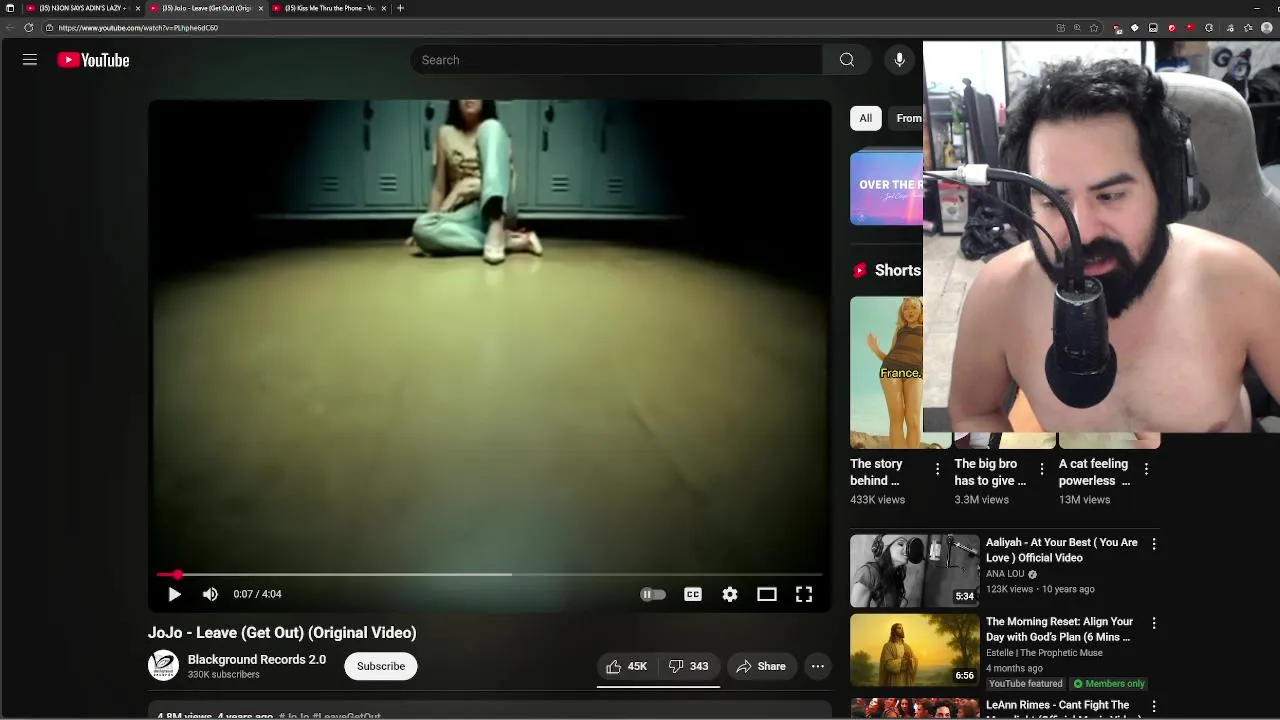
Task: Open a new browser tab
Action: [x=400, y=8]
